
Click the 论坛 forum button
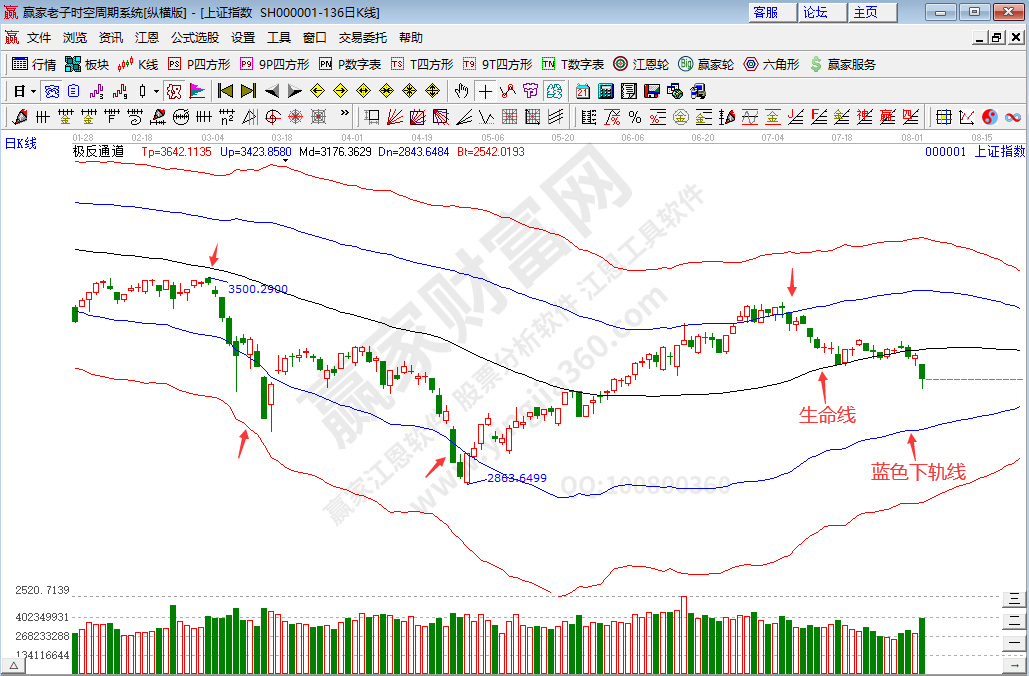(x=815, y=12)
